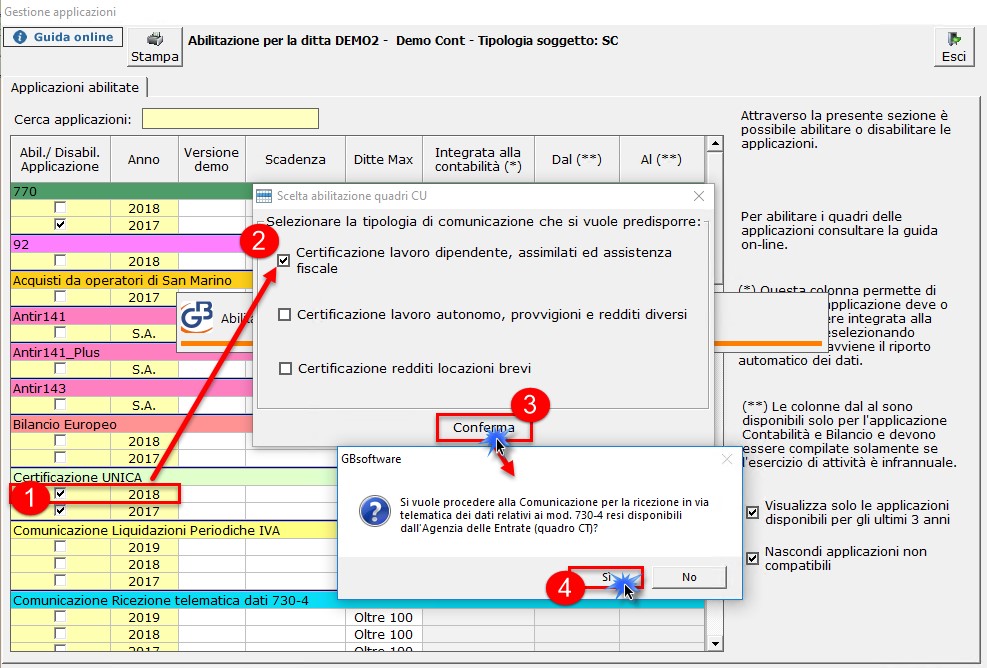Toggle 'Certificazione lavoro dipendente, assimilati' checkbox

coord(284,260)
